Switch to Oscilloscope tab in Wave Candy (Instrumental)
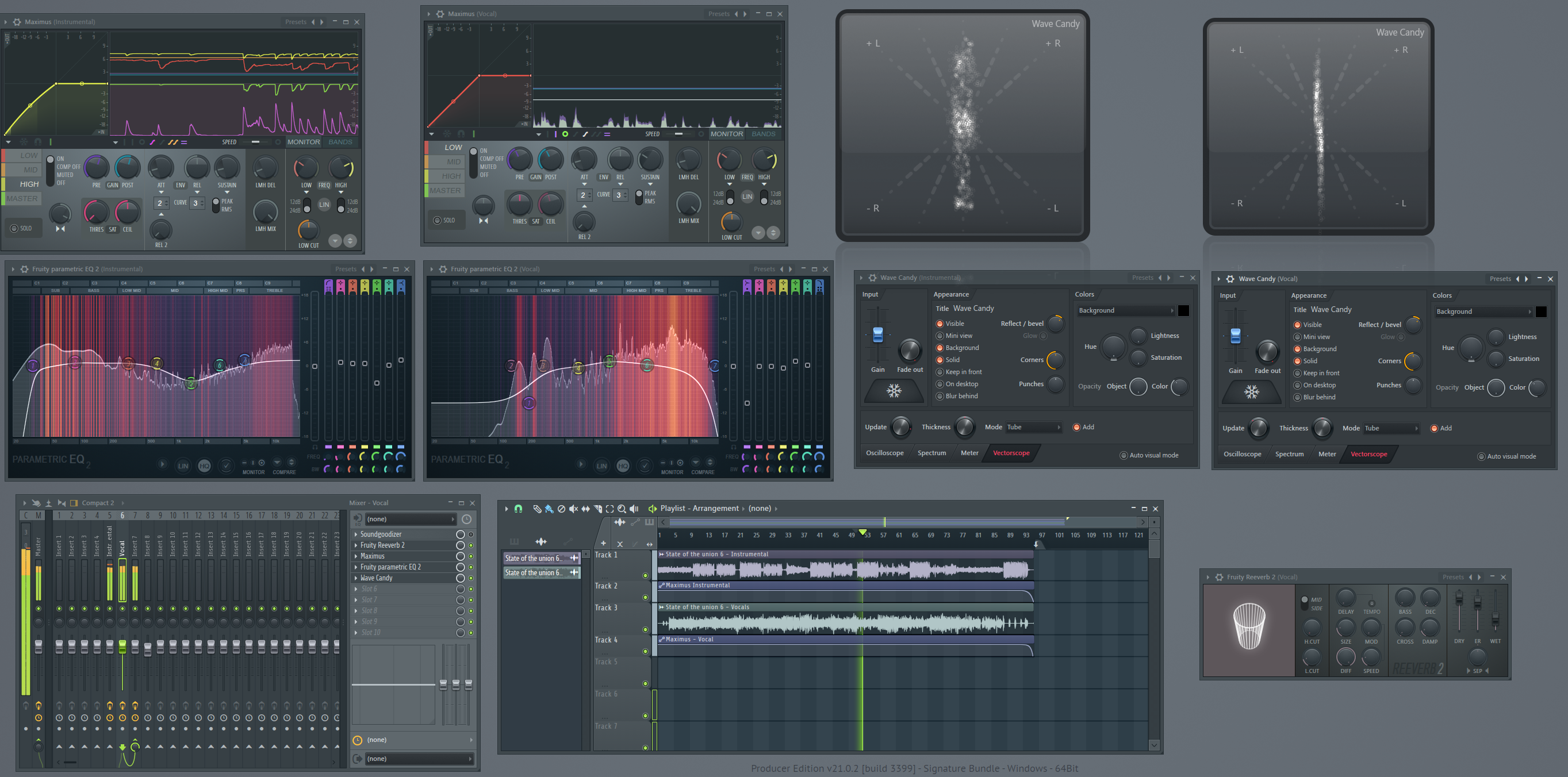Viewport: 1568px width, 777px height. (x=884, y=453)
